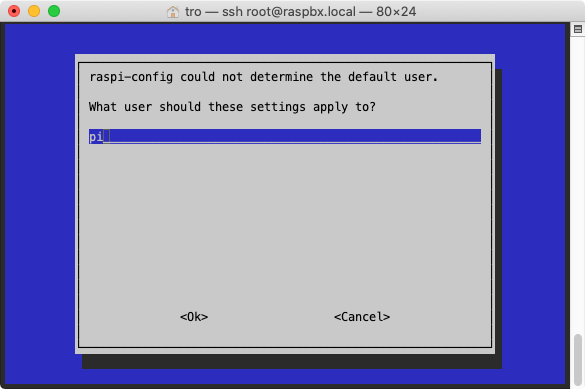Image resolution: width=585 pixels, height=389 pixels.
Task: Select the Ok button in raspi-config dialog
Action: [194, 317]
